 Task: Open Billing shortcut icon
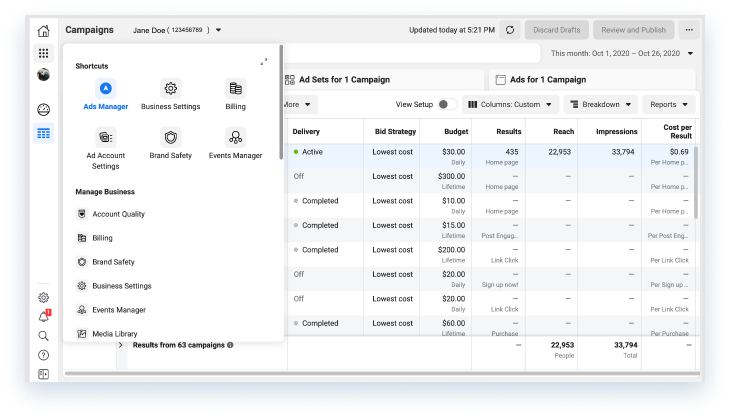point(236,94)
